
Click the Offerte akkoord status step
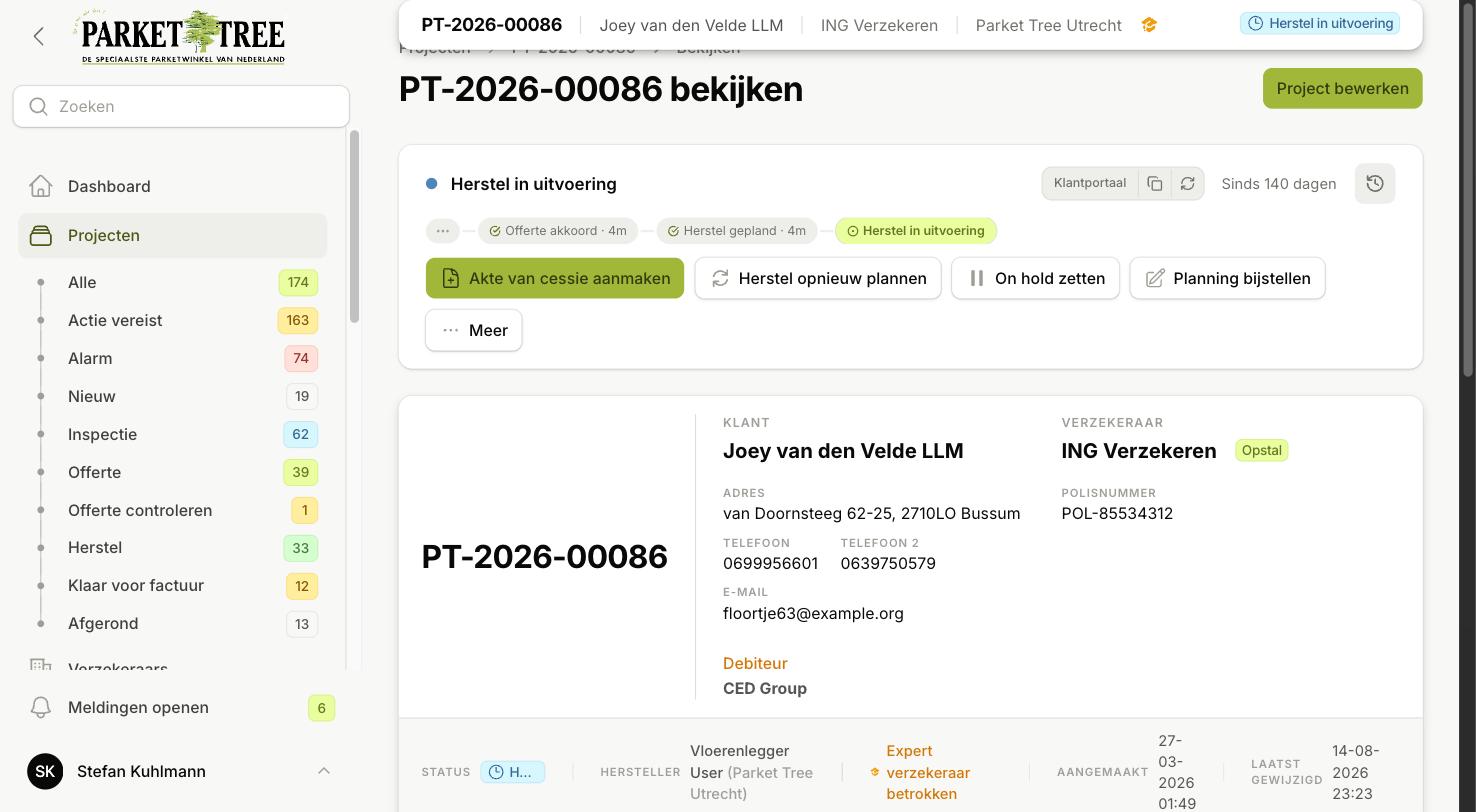[558, 231]
